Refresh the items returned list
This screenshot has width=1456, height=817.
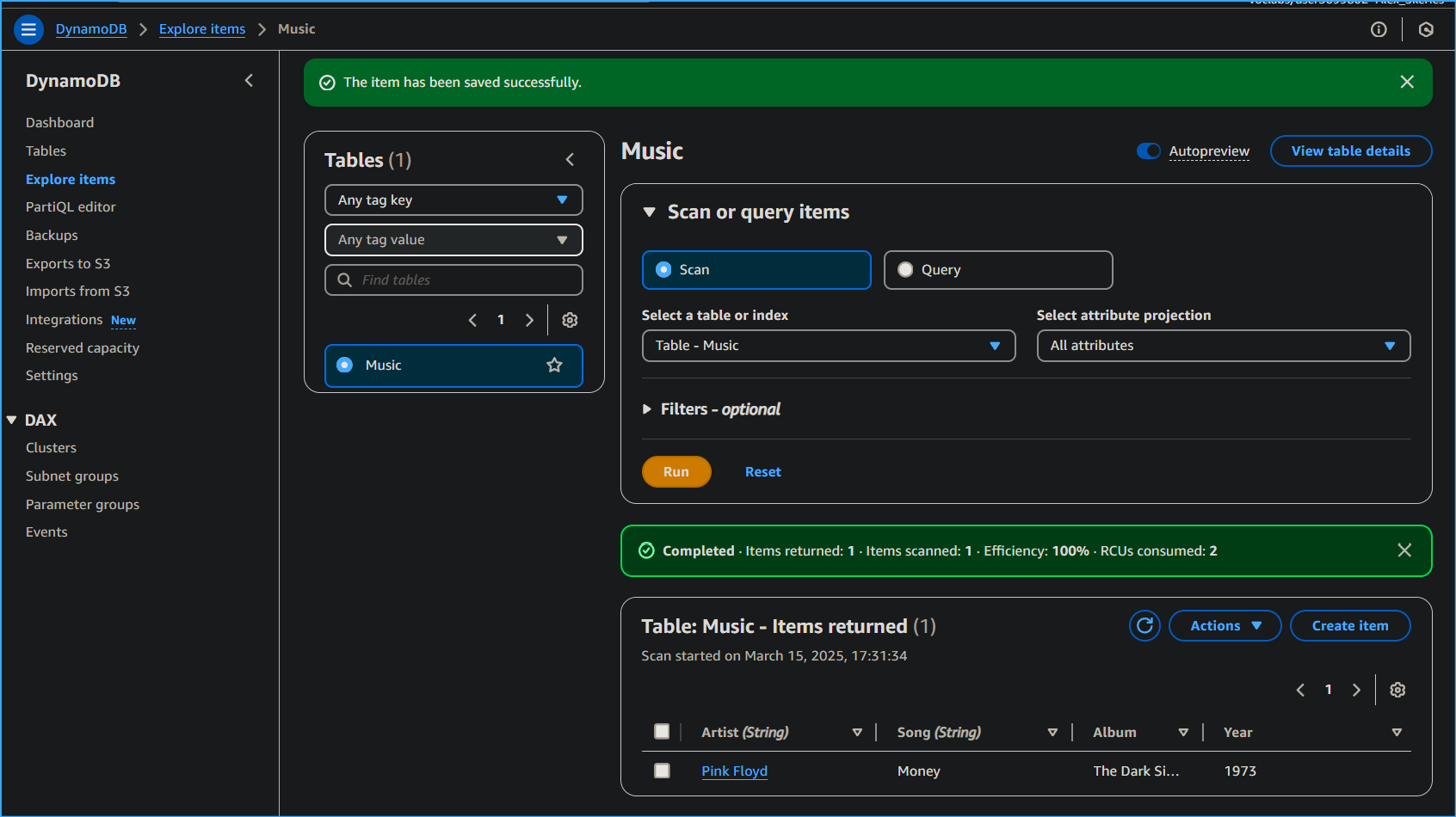pos(1144,626)
